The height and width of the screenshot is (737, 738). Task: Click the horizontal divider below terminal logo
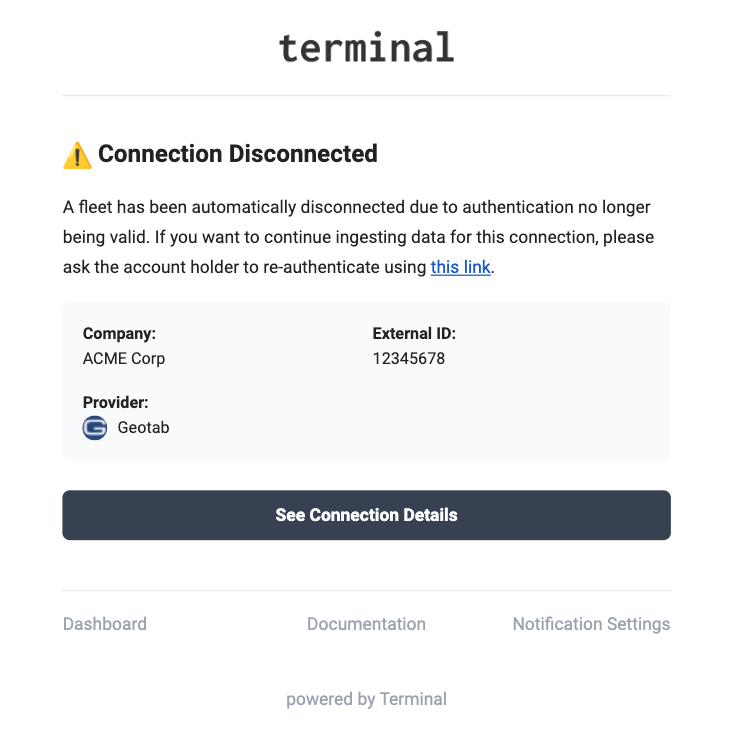[366, 96]
